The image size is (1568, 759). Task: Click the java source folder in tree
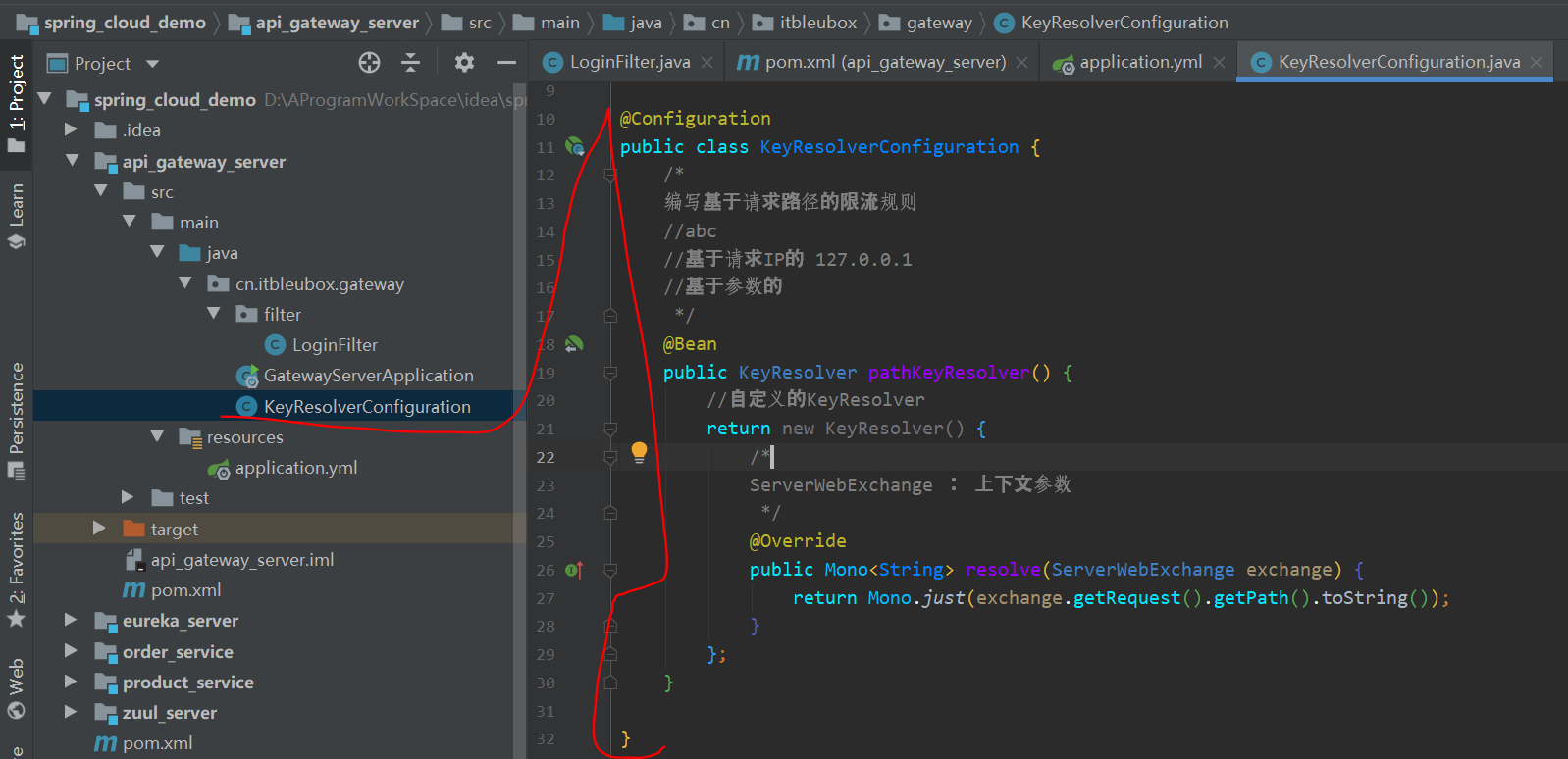[209, 253]
